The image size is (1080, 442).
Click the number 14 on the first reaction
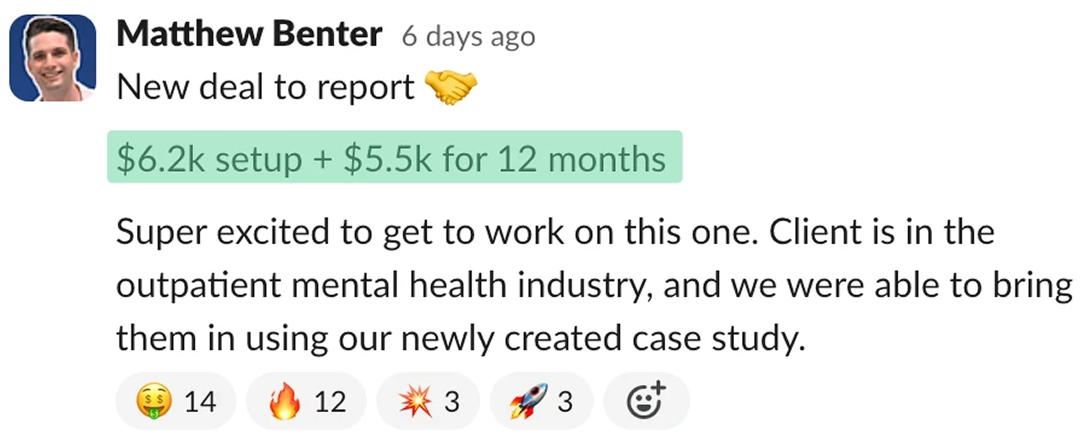pyautogui.click(x=200, y=402)
